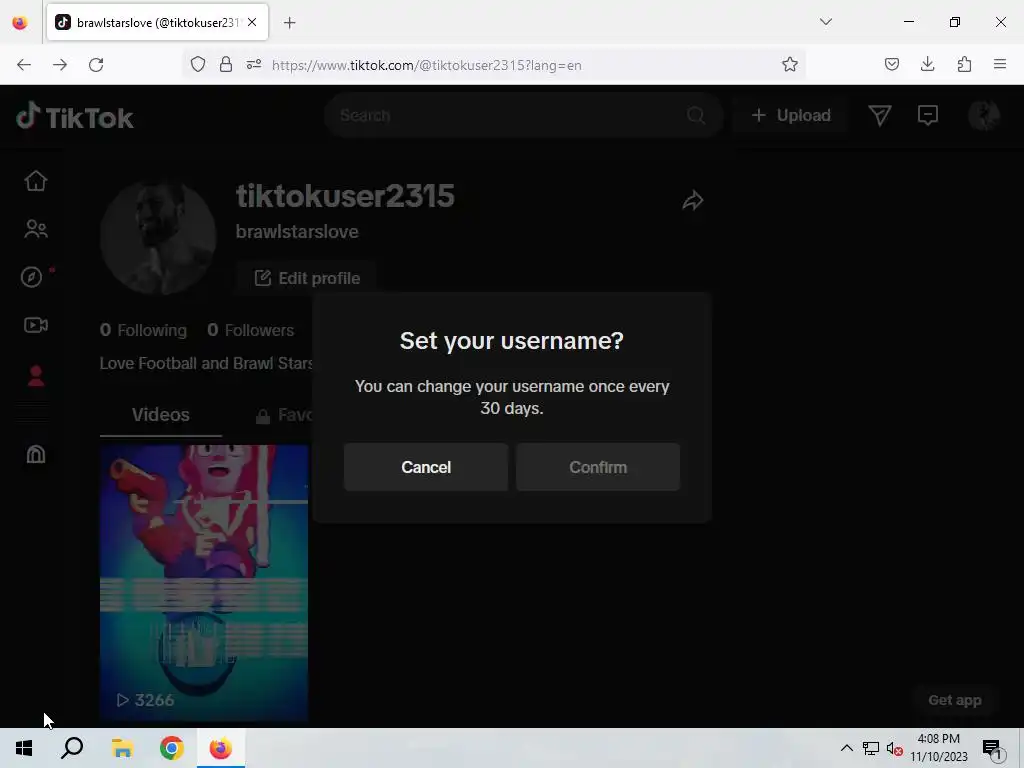
Task: Open the Friends sidebar icon
Action: (36, 229)
